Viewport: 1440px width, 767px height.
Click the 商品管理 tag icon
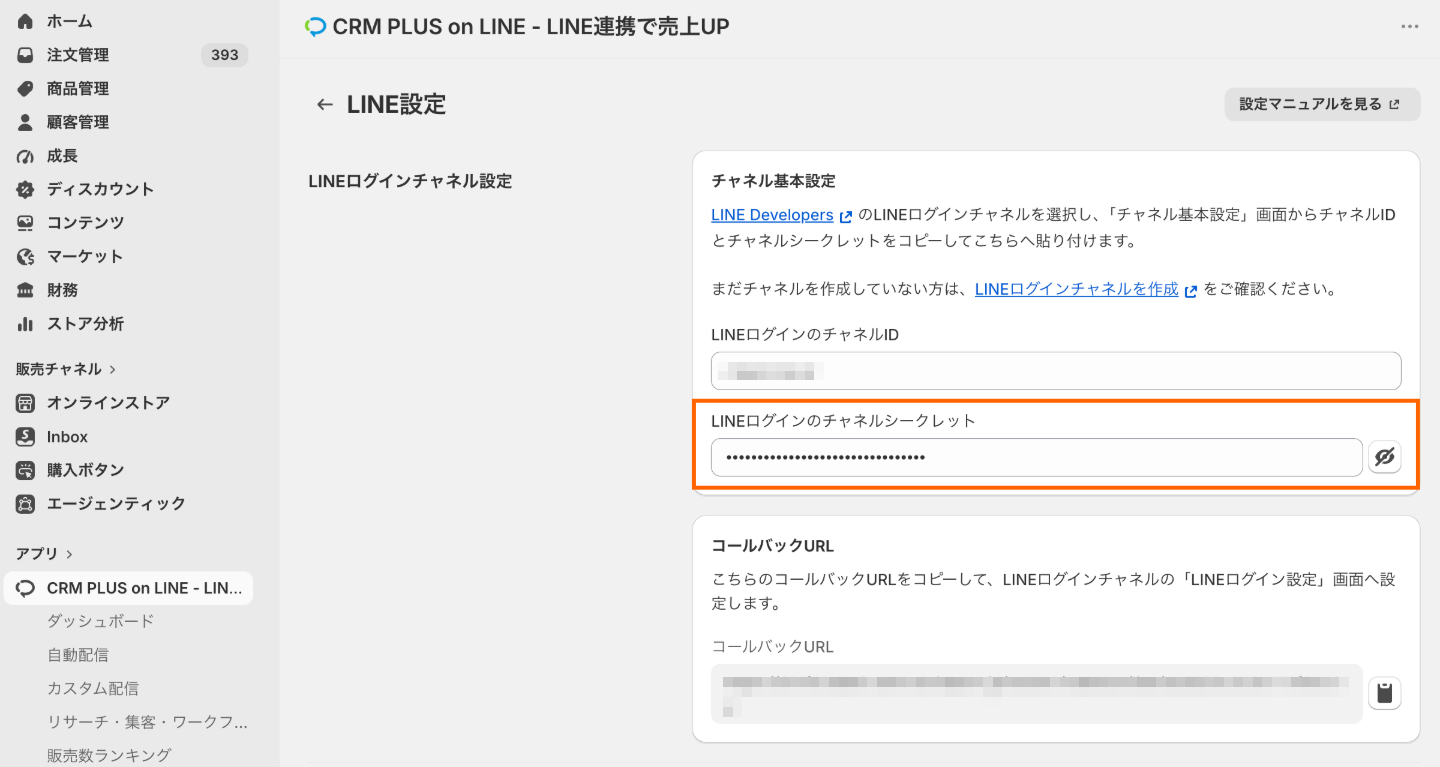pos(26,88)
